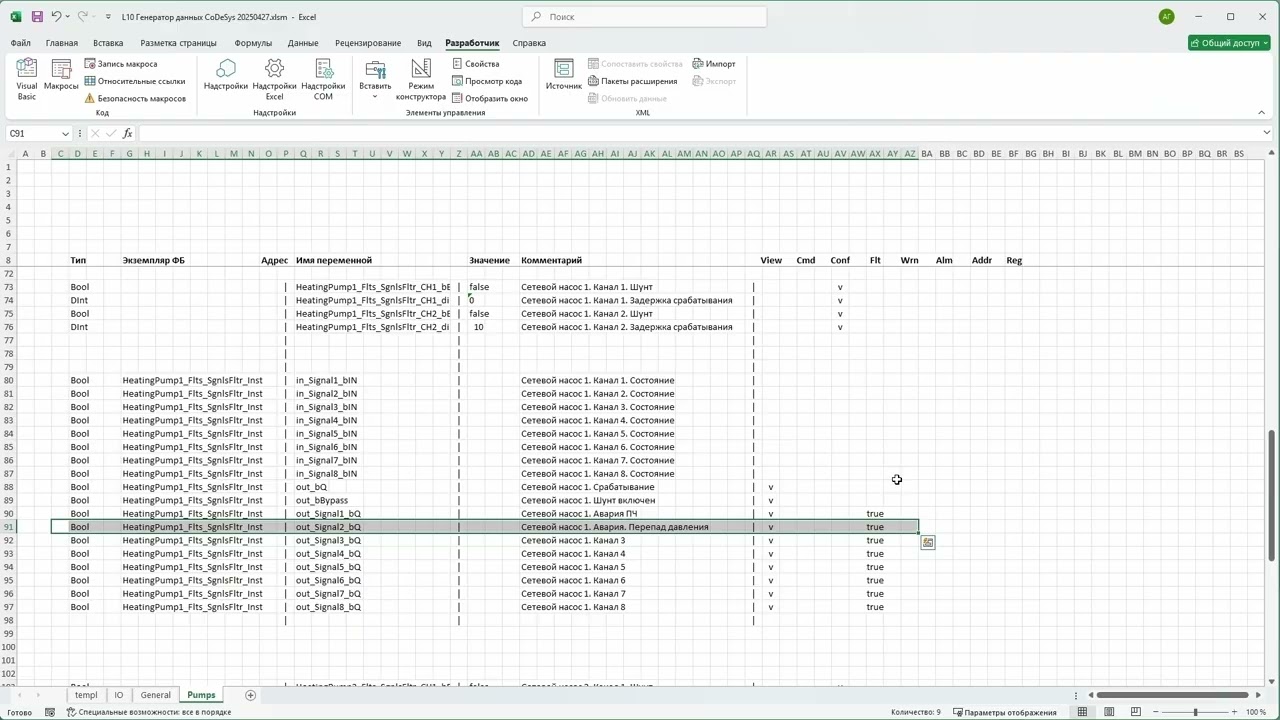Open the View (Вид) tab
Screen dimensions: 1280x720
click(x=424, y=43)
